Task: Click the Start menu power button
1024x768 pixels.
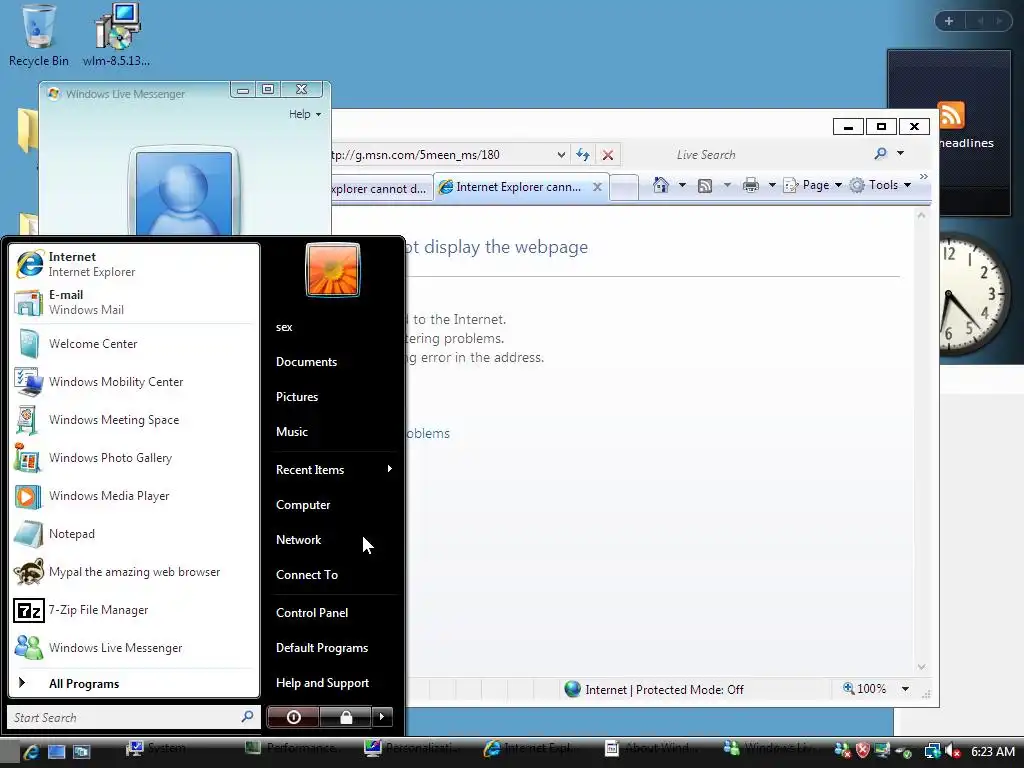Action: point(293,717)
